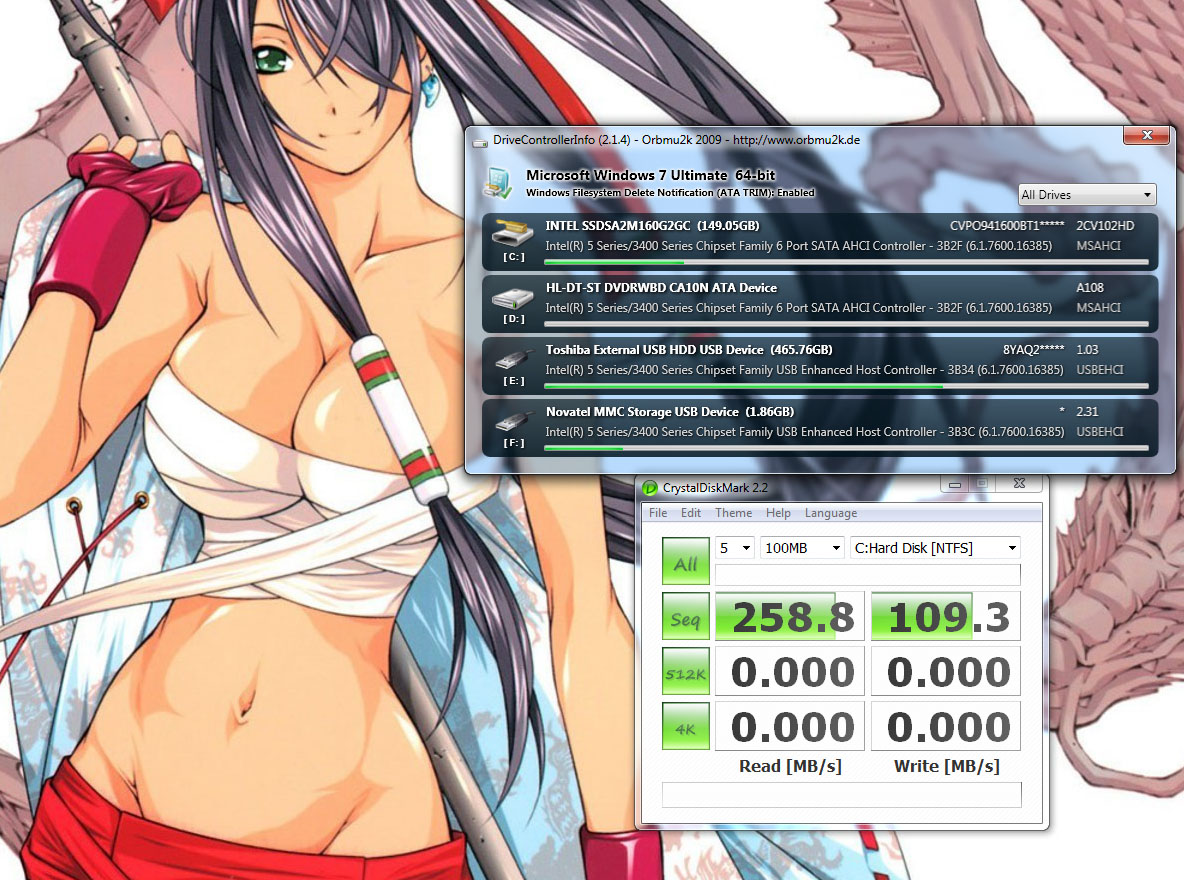
Task: Start the 4K benchmark
Action: click(x=686, y=726)
